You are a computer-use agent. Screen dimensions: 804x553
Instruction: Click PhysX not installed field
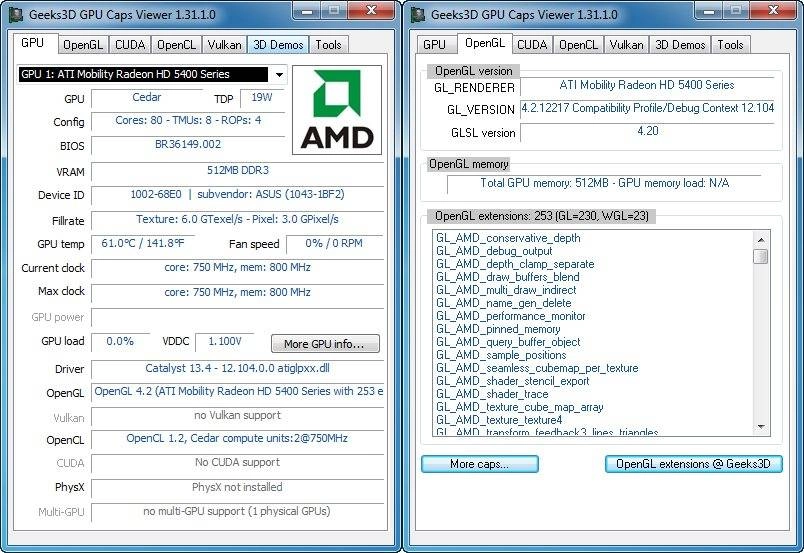tap(237, 487)
